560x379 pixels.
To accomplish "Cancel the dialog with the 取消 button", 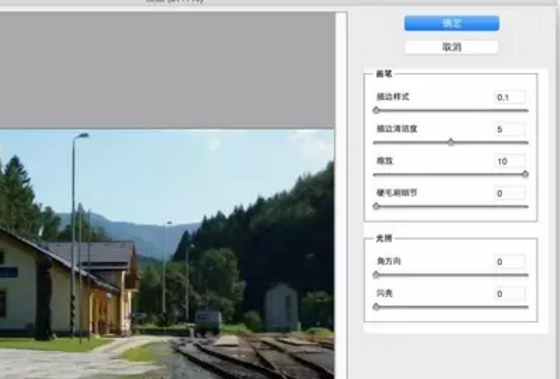I will click(451, 47).
